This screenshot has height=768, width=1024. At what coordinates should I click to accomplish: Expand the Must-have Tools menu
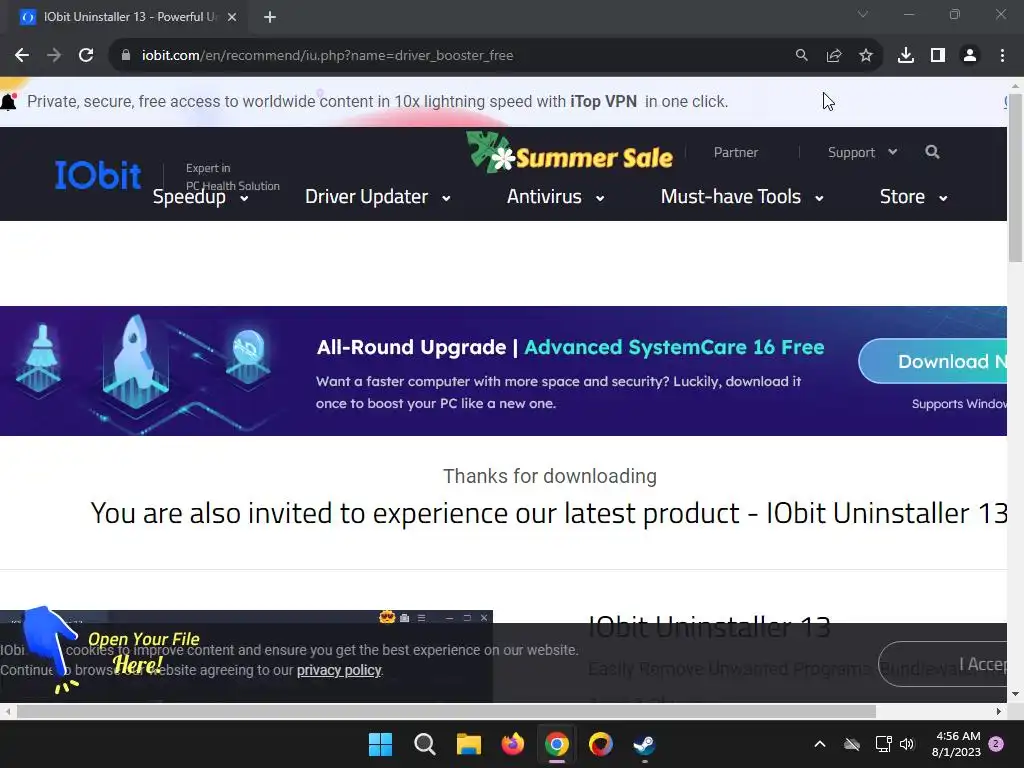(x=742, y=197)
